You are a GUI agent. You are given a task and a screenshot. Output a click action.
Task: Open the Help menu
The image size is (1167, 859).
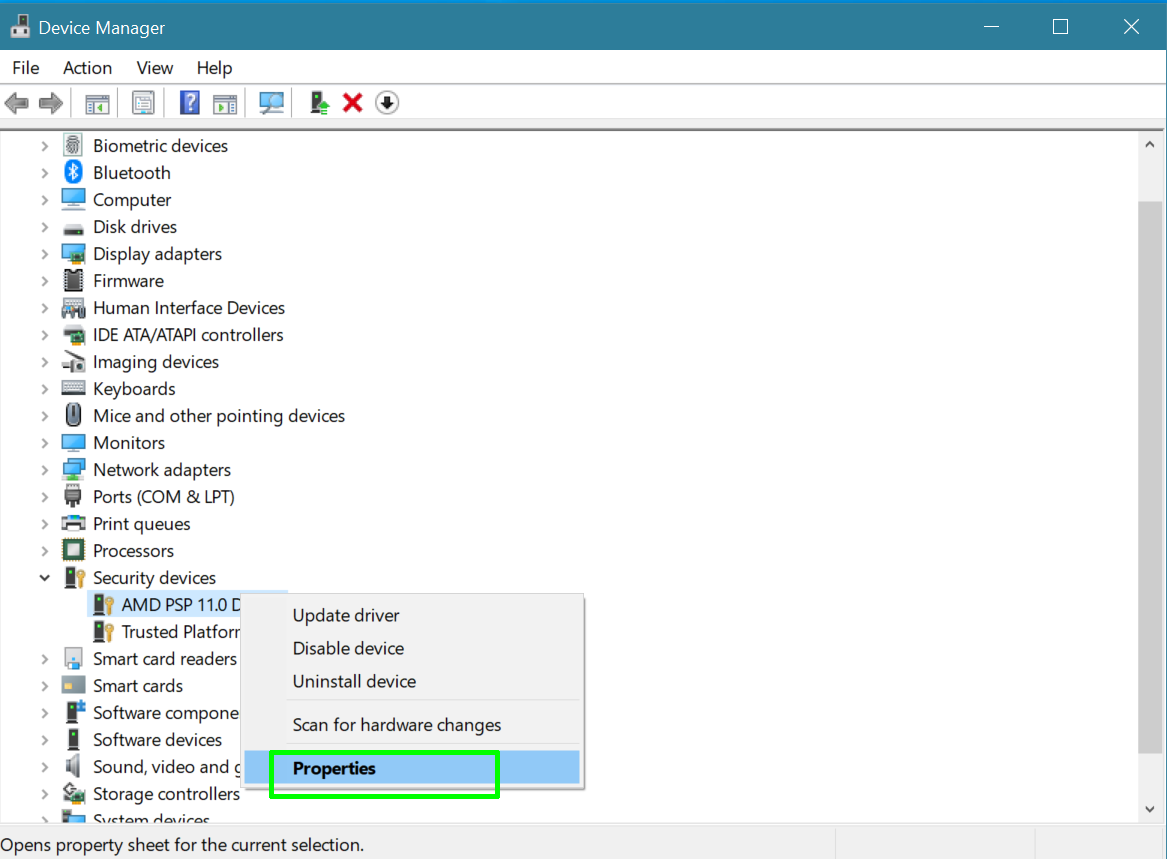click(x=214, y=68)
